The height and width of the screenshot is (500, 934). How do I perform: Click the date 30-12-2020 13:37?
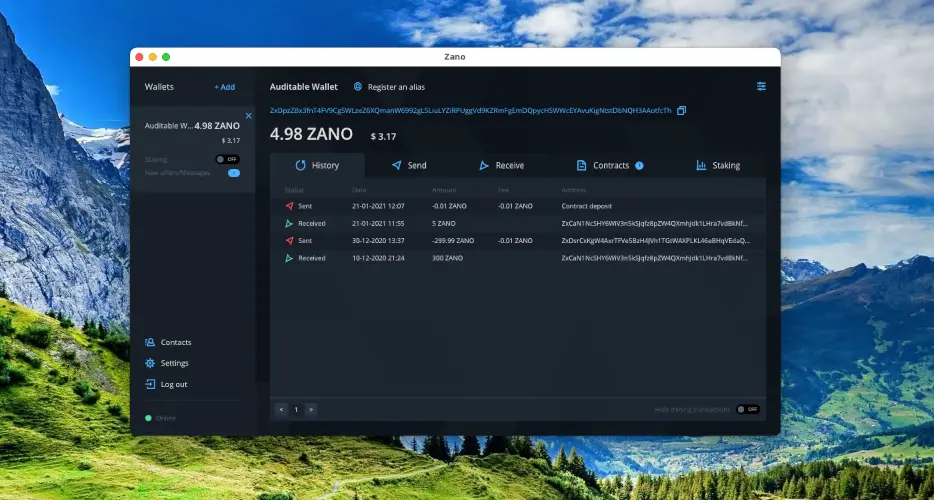coord(378,241)
